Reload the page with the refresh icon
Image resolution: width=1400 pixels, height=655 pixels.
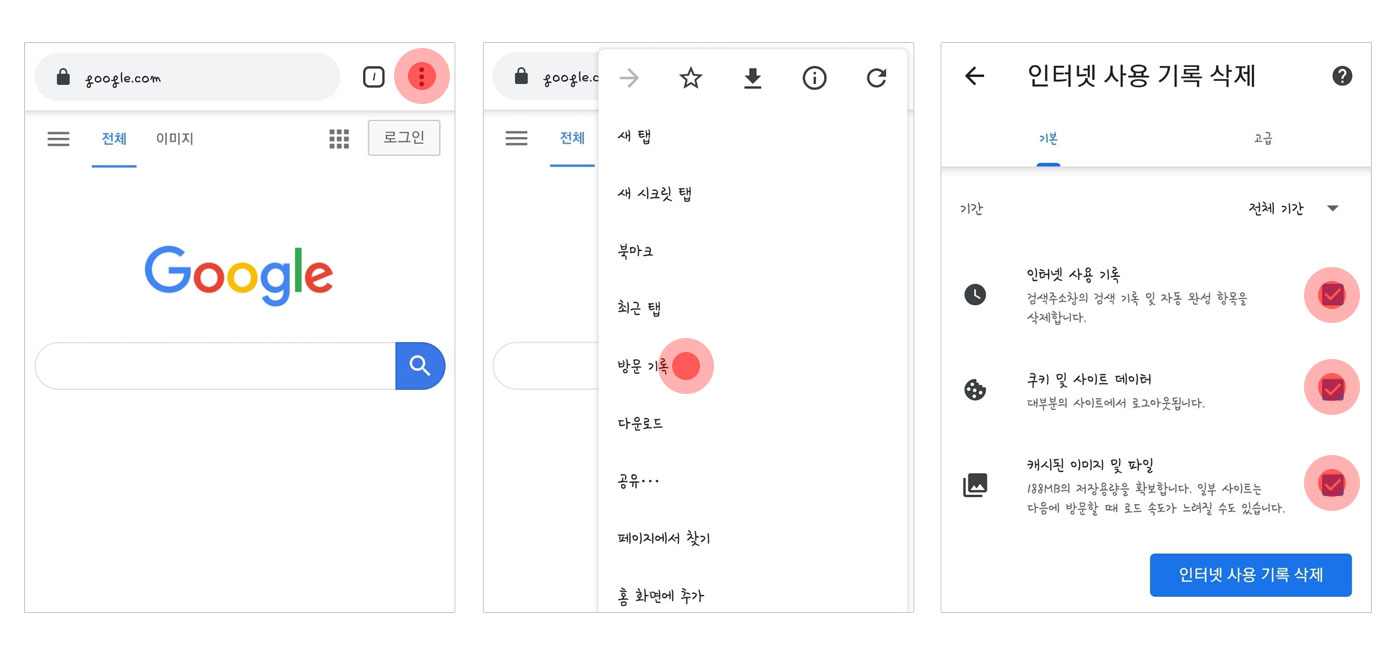(876, 78)
